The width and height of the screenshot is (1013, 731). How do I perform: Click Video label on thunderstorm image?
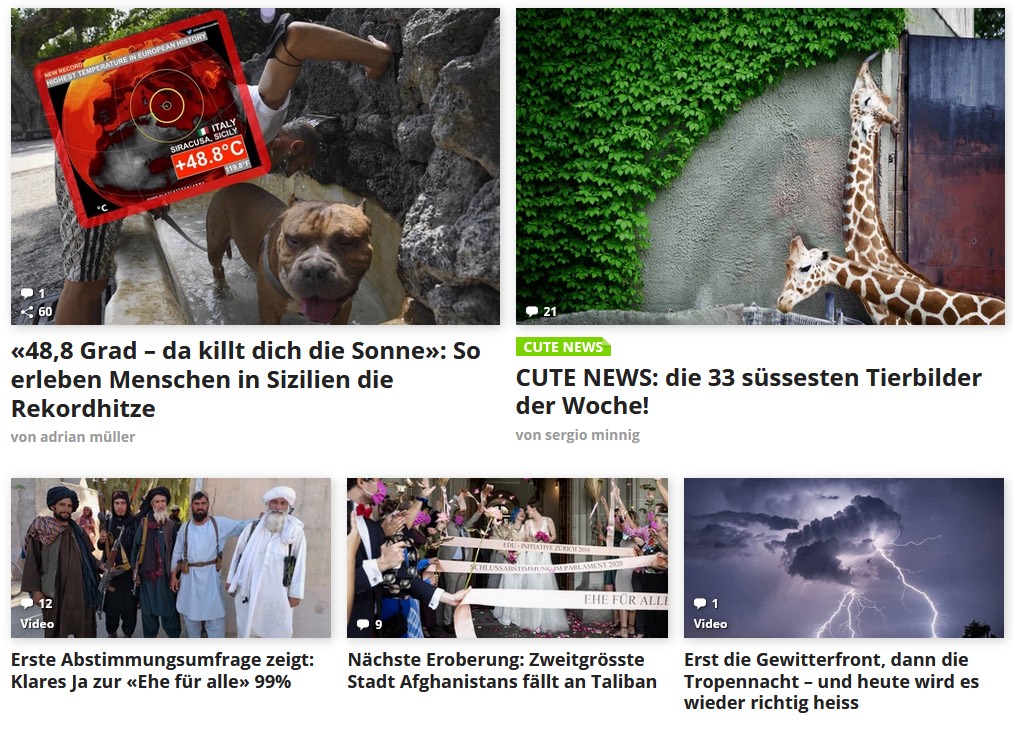tap(710, 624)
